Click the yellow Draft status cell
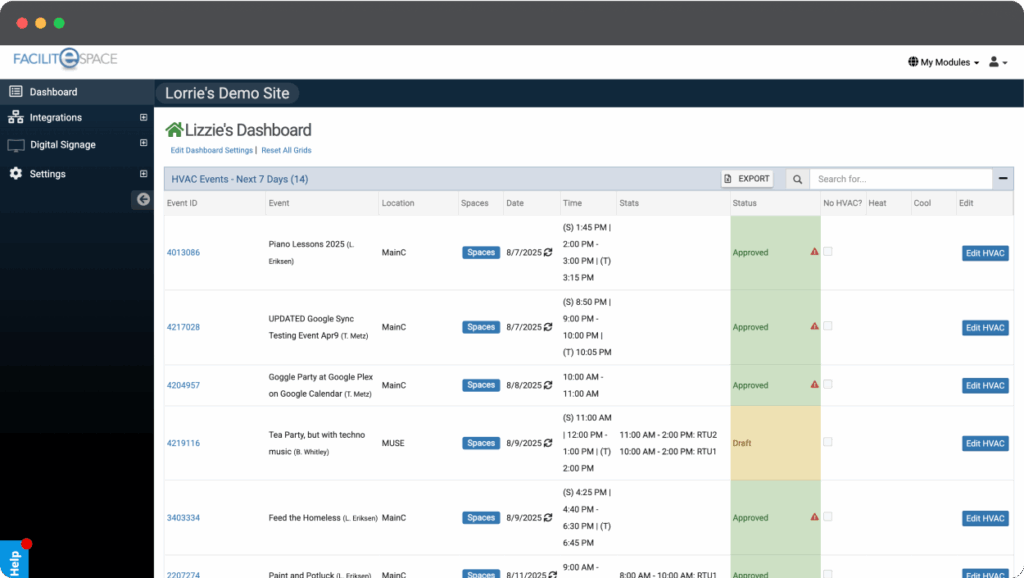The width and height of the screenshot is (1024, 578). click(x=775, y=443)
